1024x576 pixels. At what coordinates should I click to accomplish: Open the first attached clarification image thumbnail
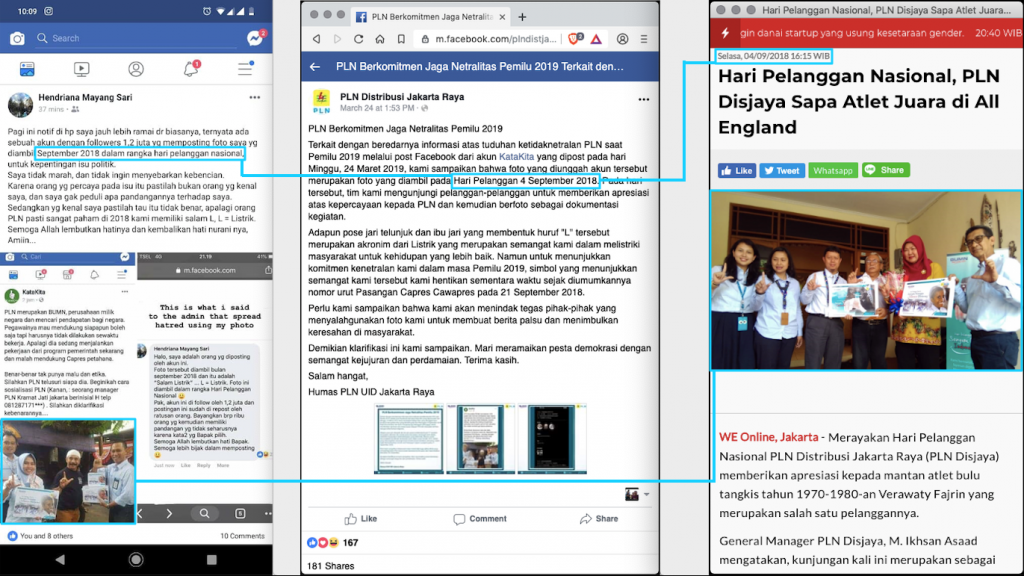[x=409, y=439]
